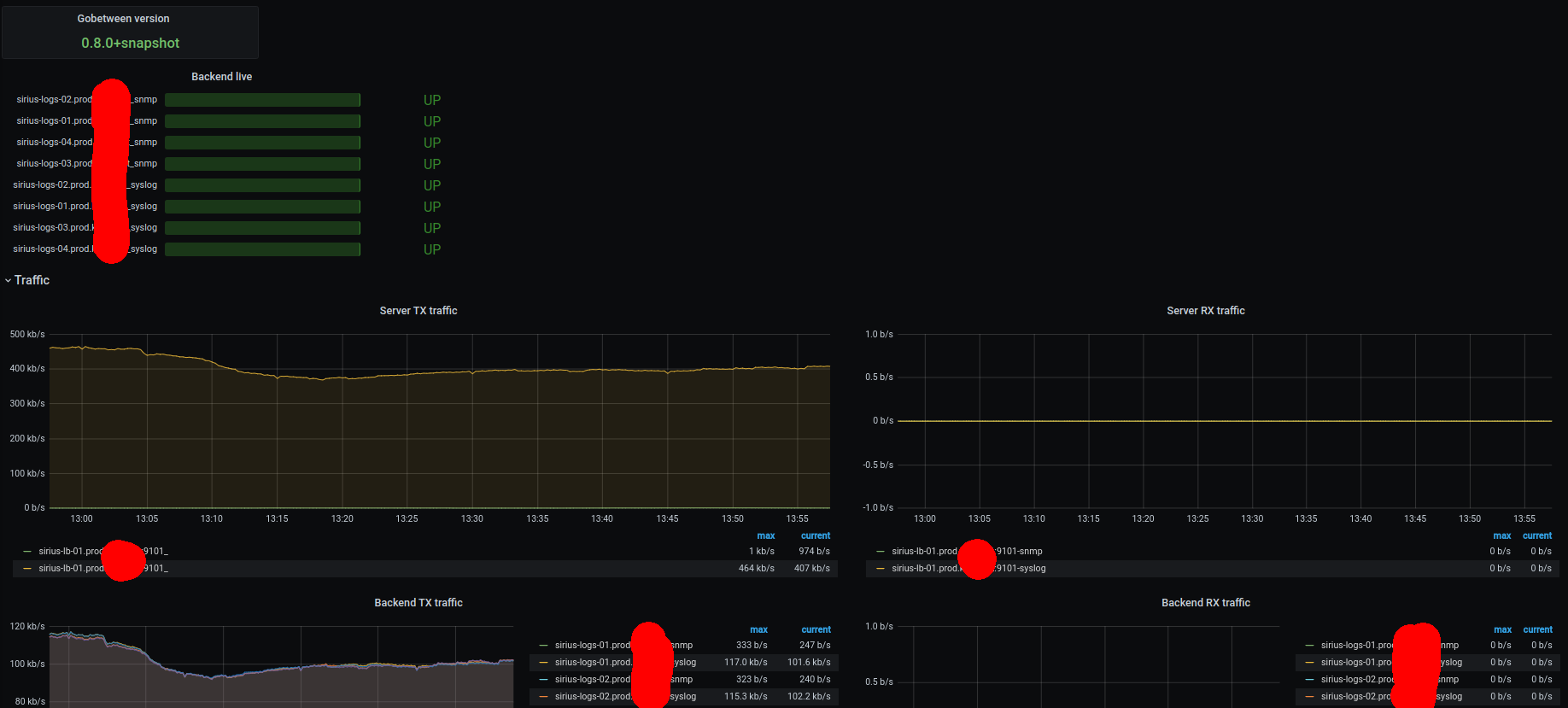
Task: Sort Backend RX traffic legend by current
Action: (x=1538, y=630)
